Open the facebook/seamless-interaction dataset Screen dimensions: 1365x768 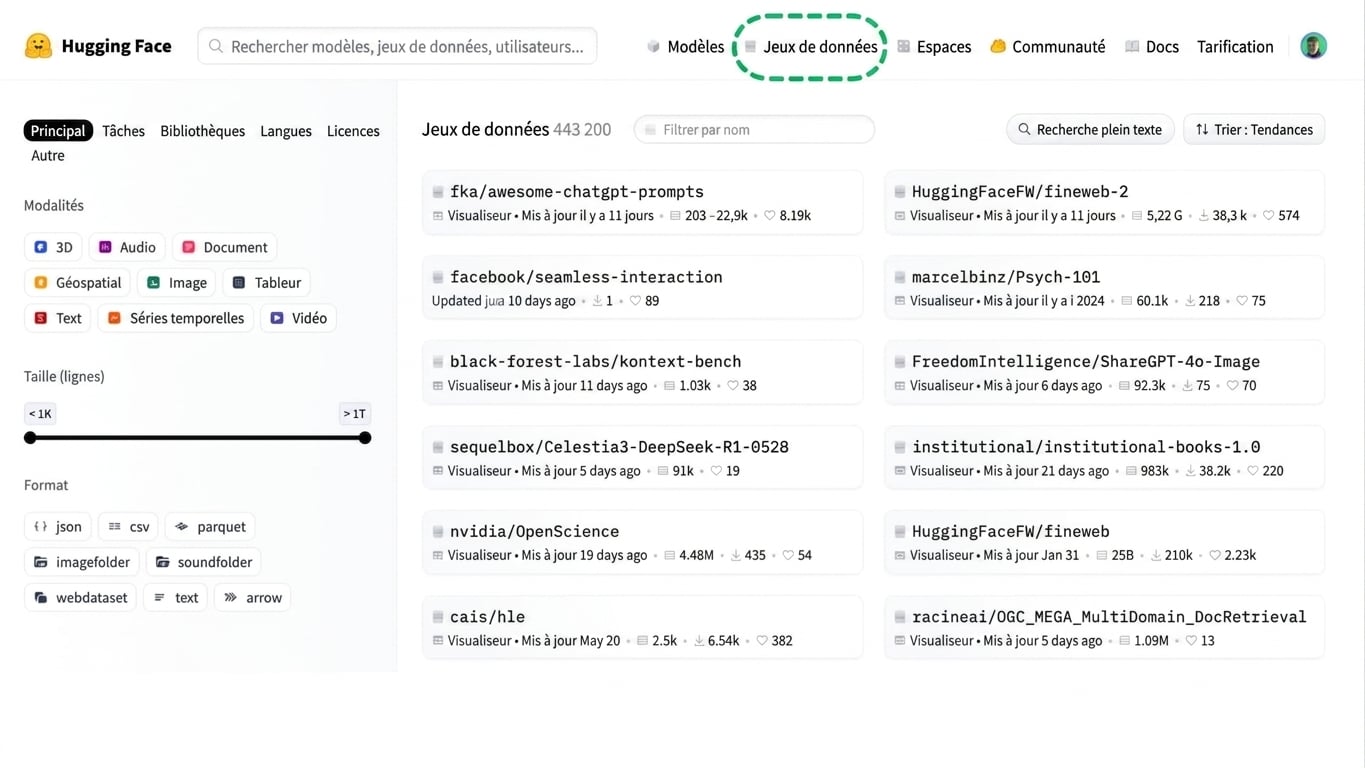tap(642, 287)
